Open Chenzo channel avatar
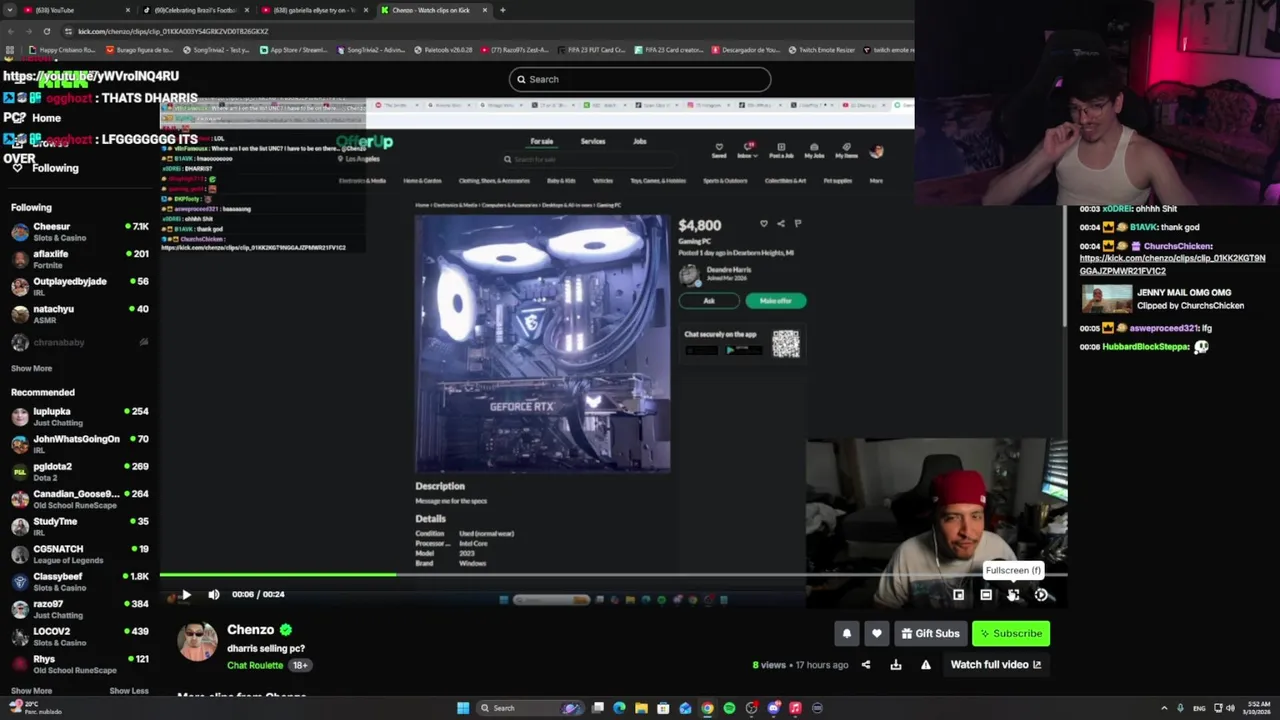 tap(197, 641)
